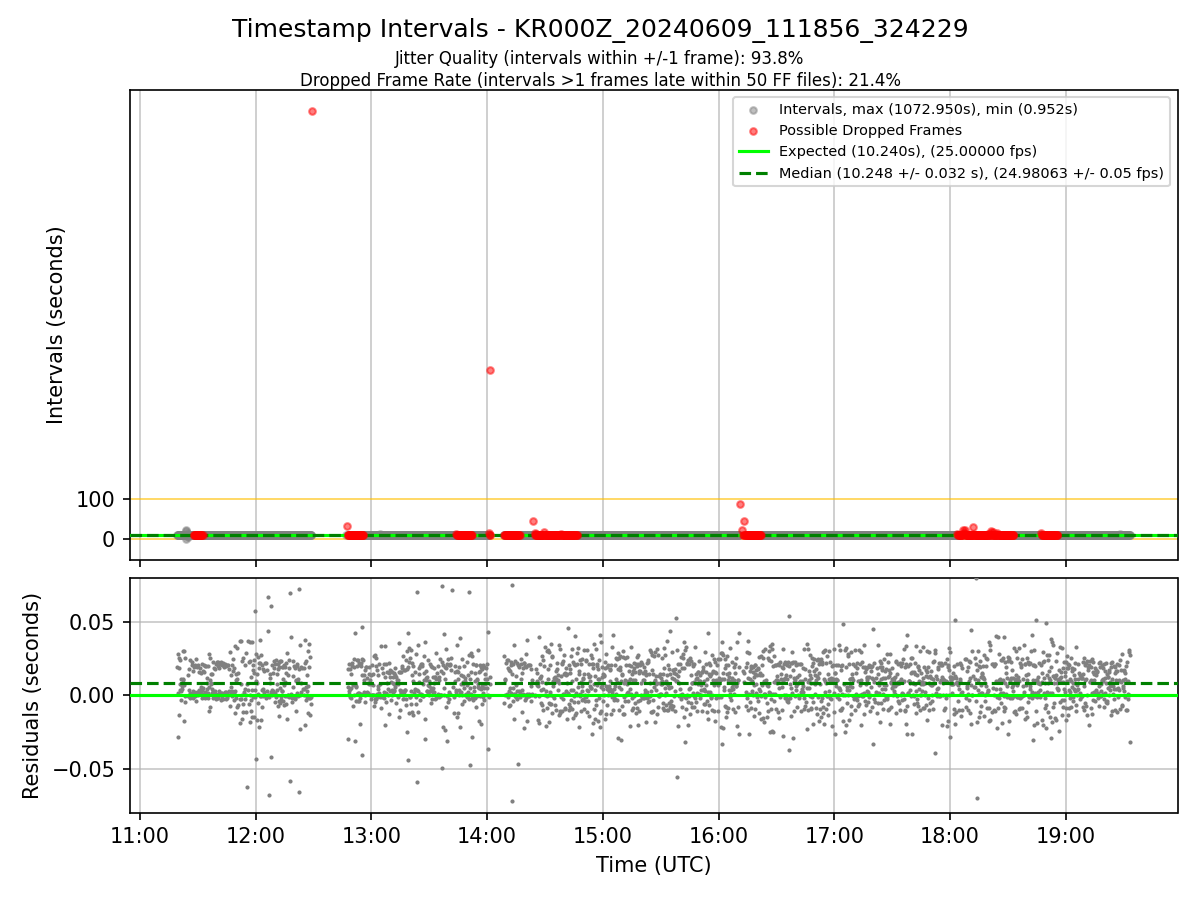
Task: Click the legend entry 'Possible Dropped Frames'
Action: [x=870, y=130]
